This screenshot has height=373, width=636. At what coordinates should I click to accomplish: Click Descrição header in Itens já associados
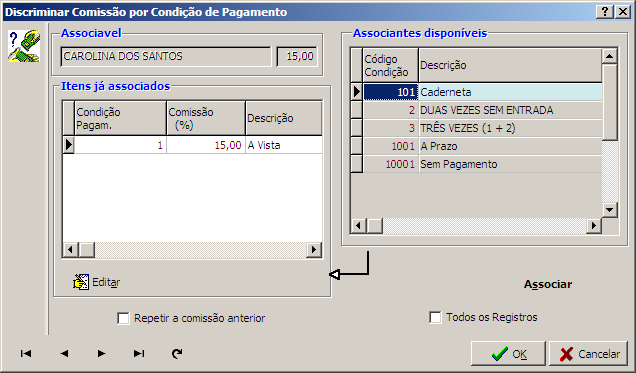coord(284,118)
